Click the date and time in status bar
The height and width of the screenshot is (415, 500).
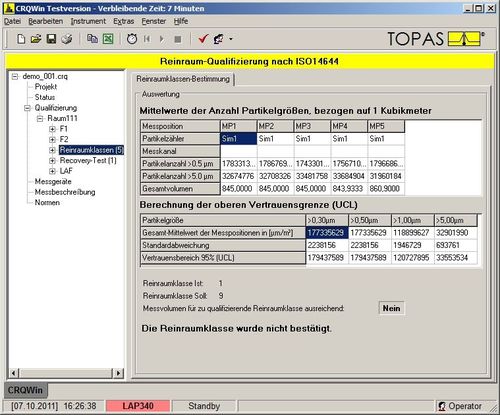pyautogui.click(x=54, y=406)
